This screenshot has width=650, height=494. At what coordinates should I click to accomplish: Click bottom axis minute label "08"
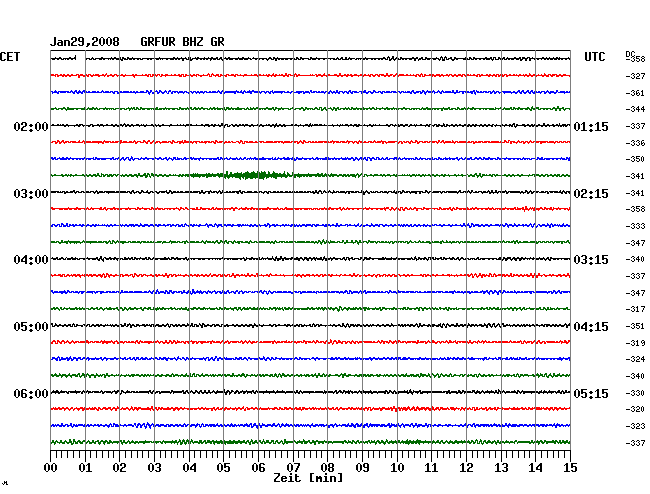(x=327, y=468)
